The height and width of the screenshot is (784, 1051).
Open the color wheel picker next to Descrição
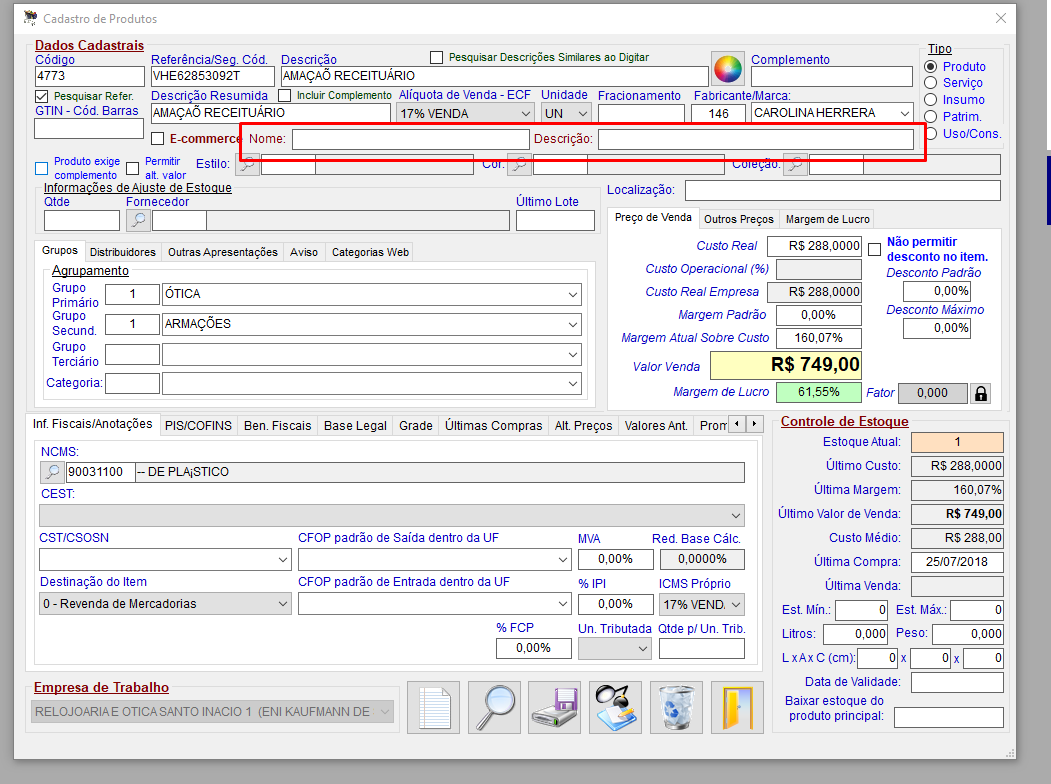tap(728, 69)
